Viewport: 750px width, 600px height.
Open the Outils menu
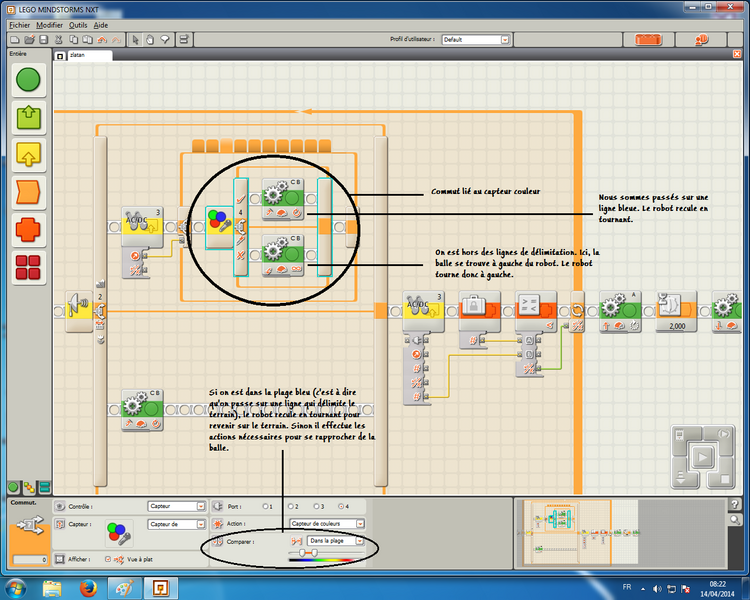(x=78, y=24)
